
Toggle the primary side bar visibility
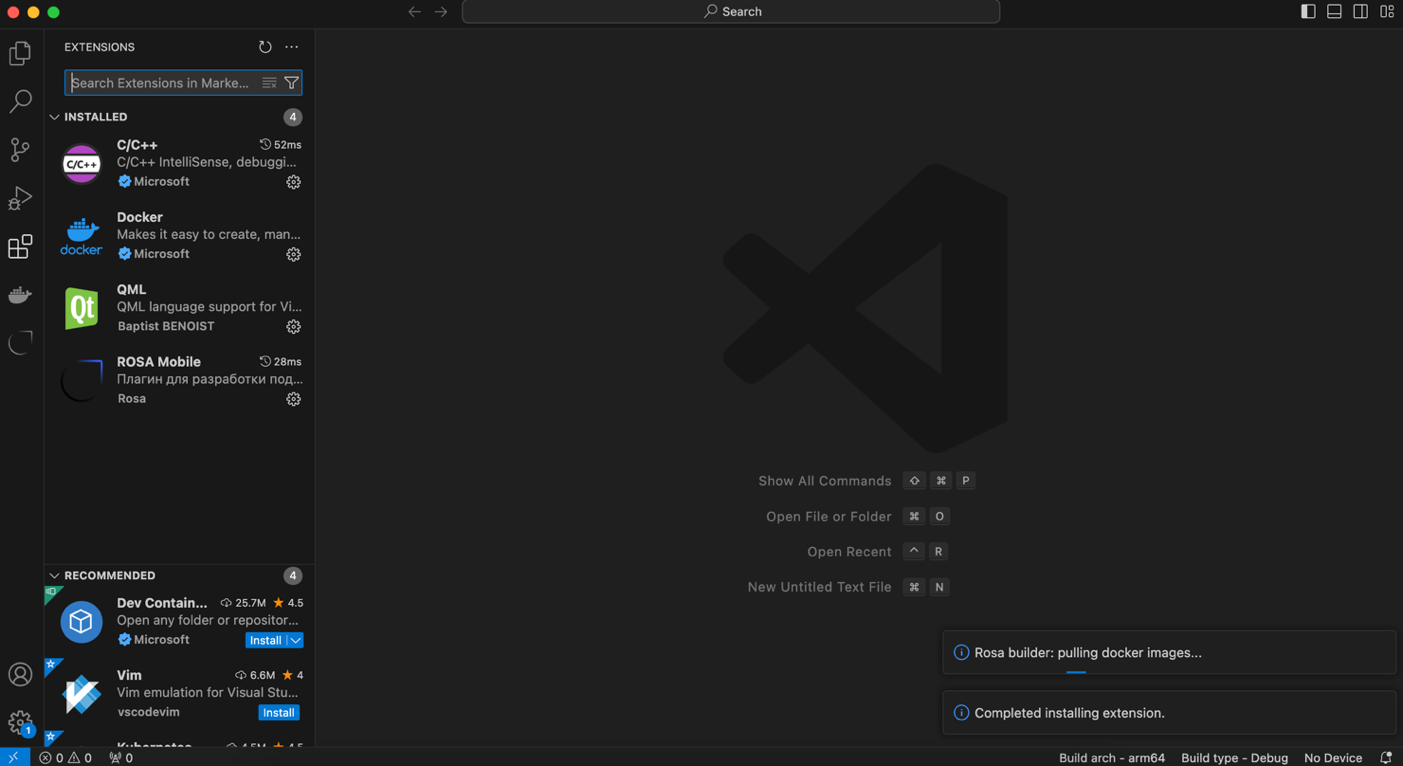click(1308, 11)
